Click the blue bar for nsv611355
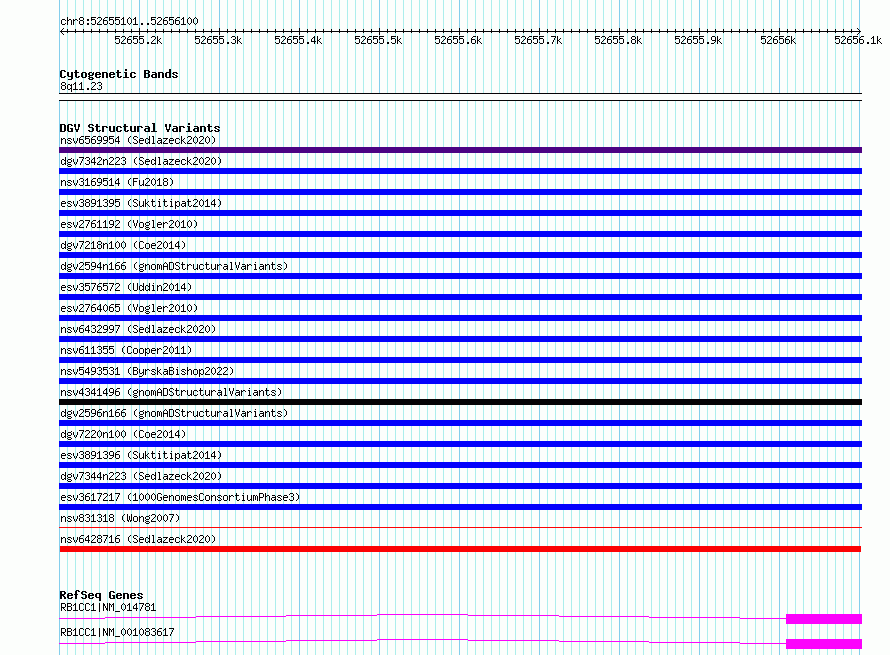 pyautogui.click(x=460, y=360)
